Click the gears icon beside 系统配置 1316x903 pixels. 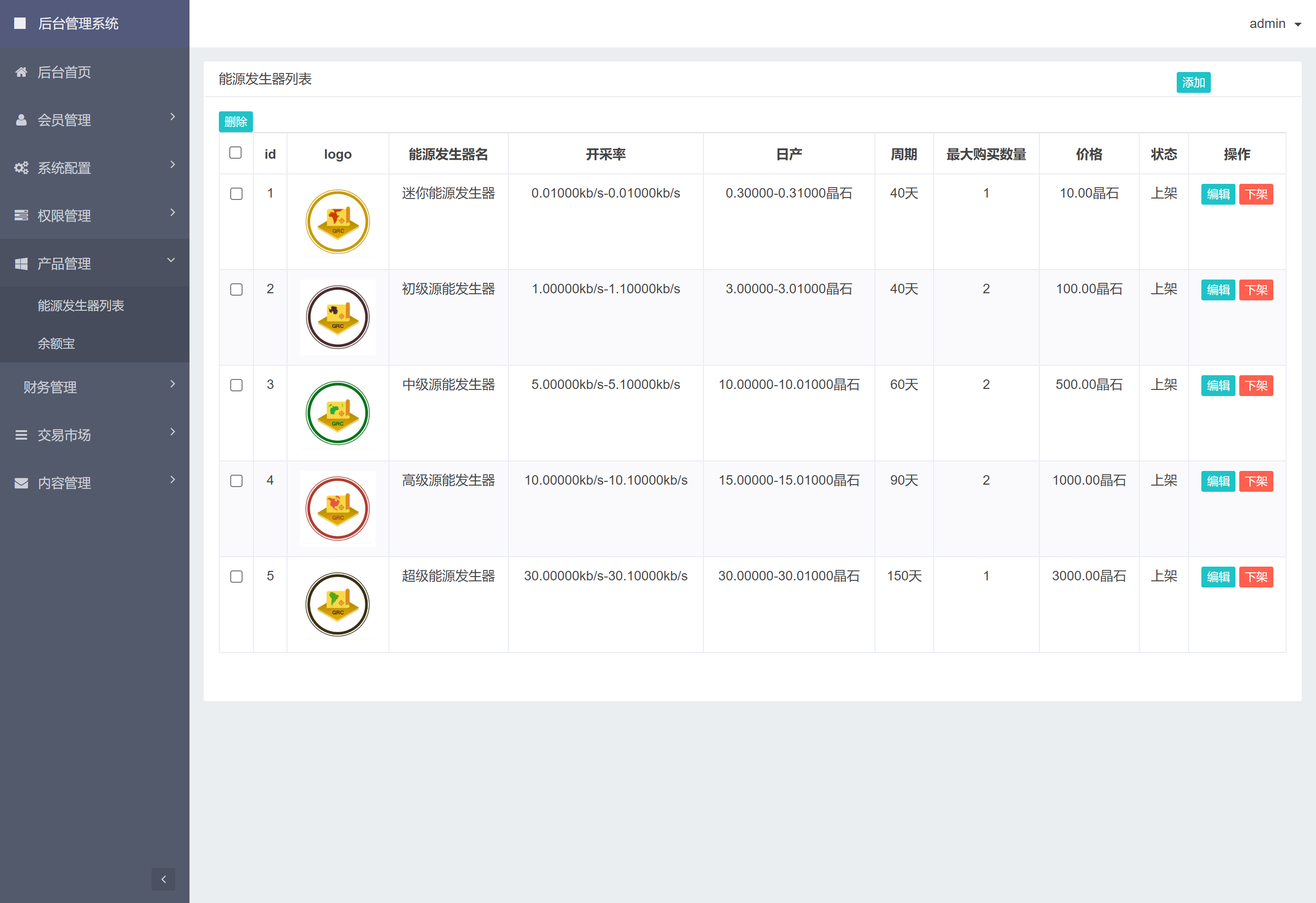click(x=21, y=168)
